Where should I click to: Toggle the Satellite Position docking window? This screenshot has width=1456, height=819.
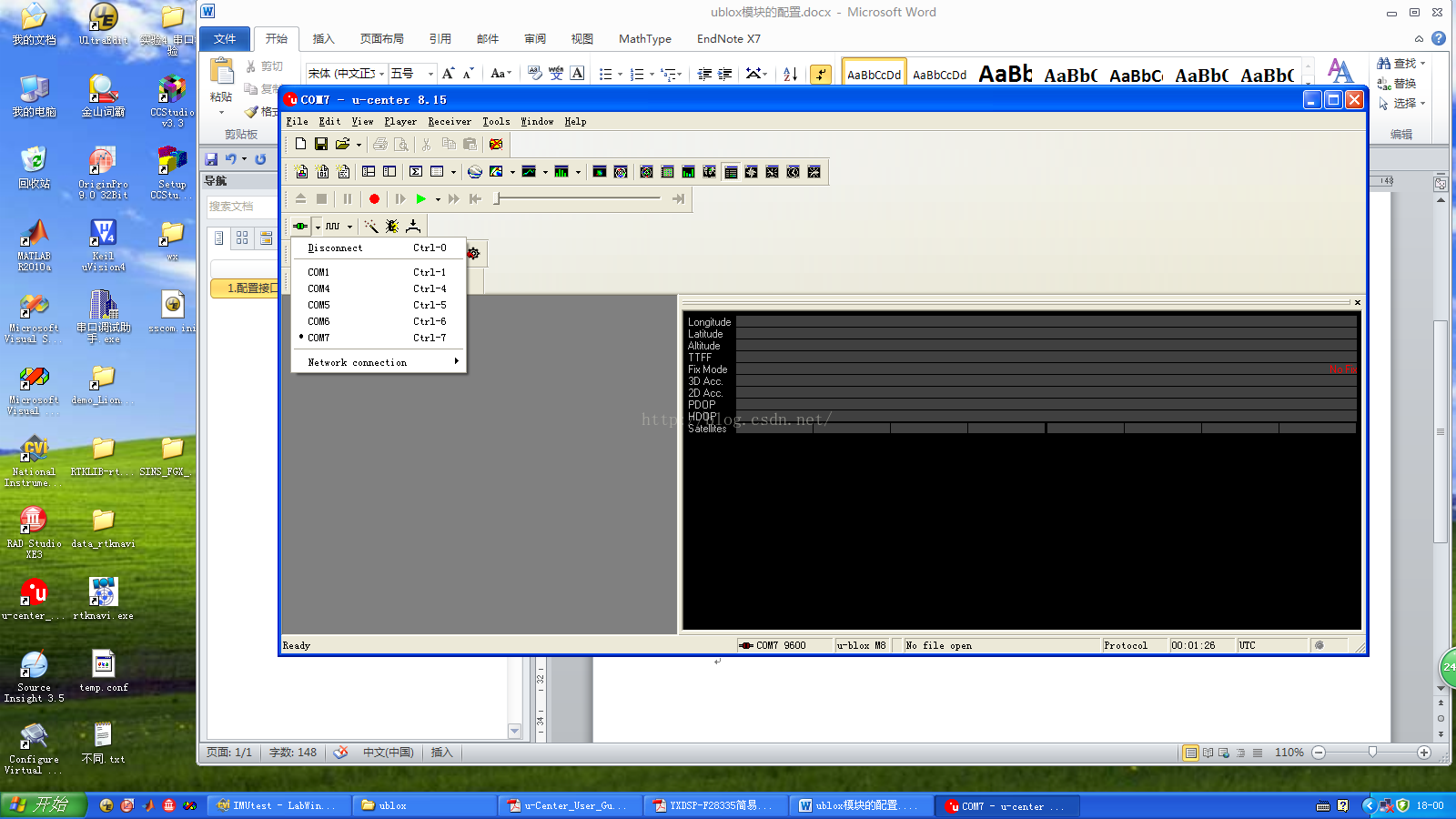pyautogui.click(x=647, y=171)
